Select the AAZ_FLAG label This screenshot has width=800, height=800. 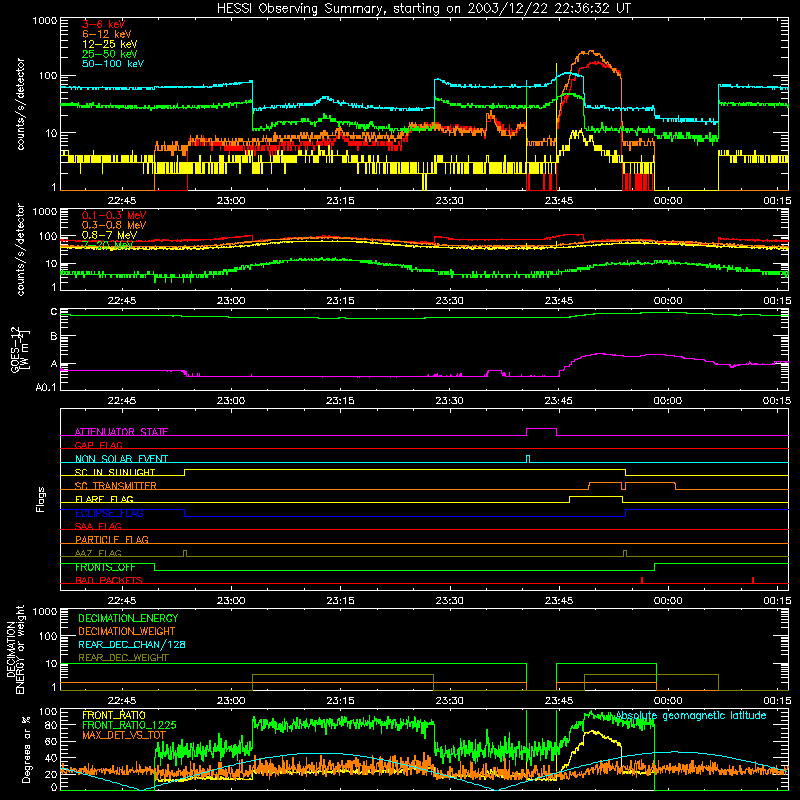[98, 553]
